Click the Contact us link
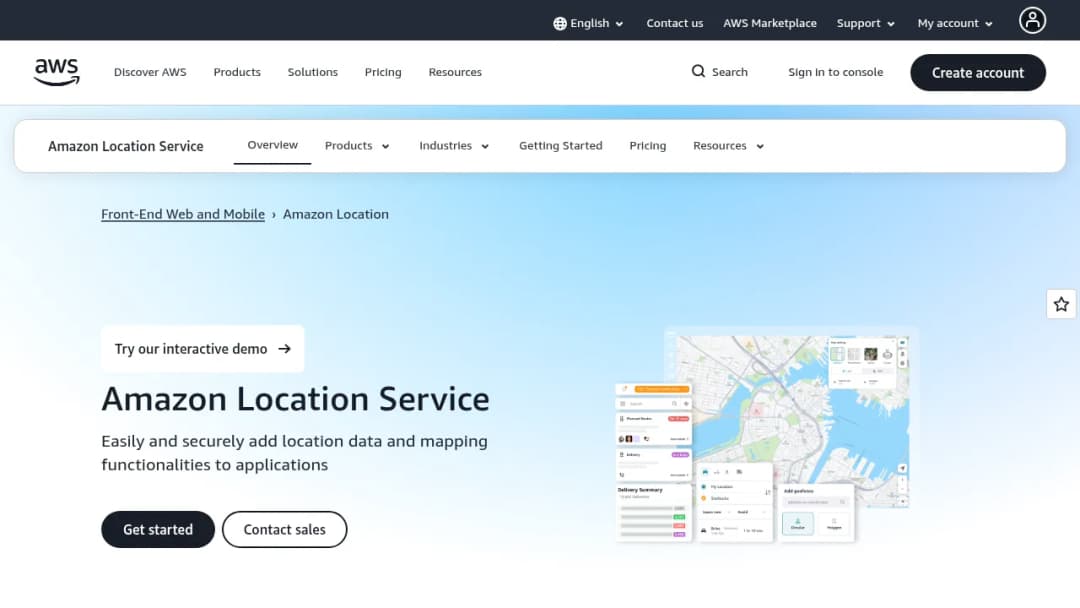Screen dimensions: 1080x608 [x=674, y=23]
